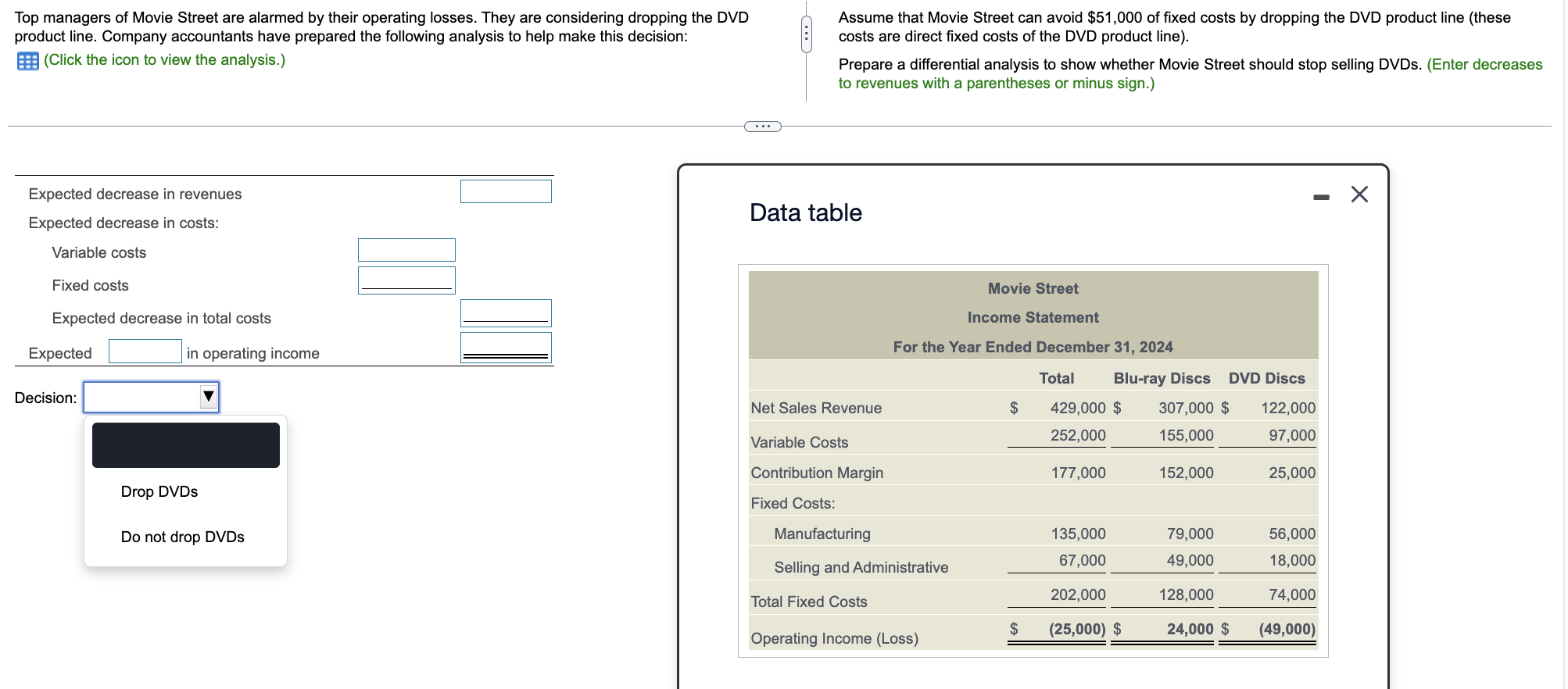Screen dimensions: 1568x689
Task: Click Total fixed costs 202,000
Action: coord(1078,594)
